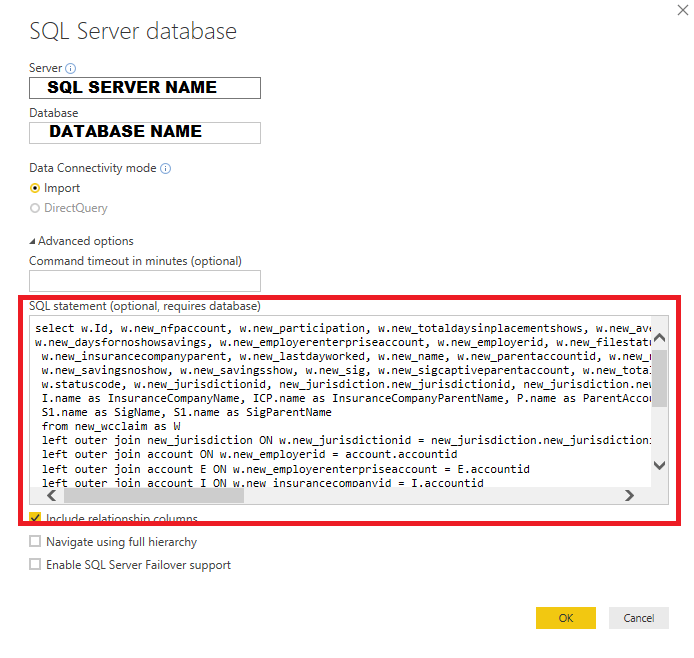Screen dimensions: 694x658
Task: Click the line joining account E
Action: [x=286, y=469]
